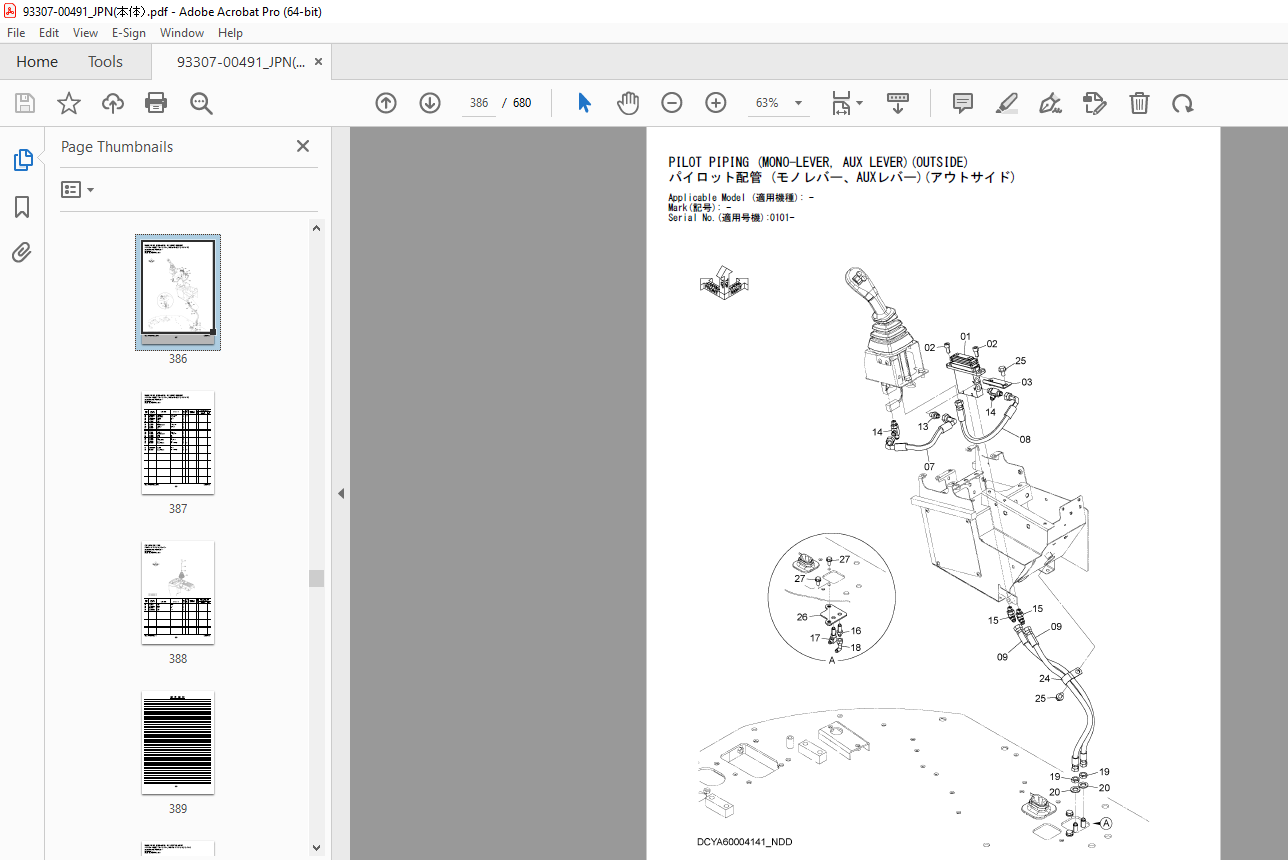Click the Save file icon

(x=25, y=103)
